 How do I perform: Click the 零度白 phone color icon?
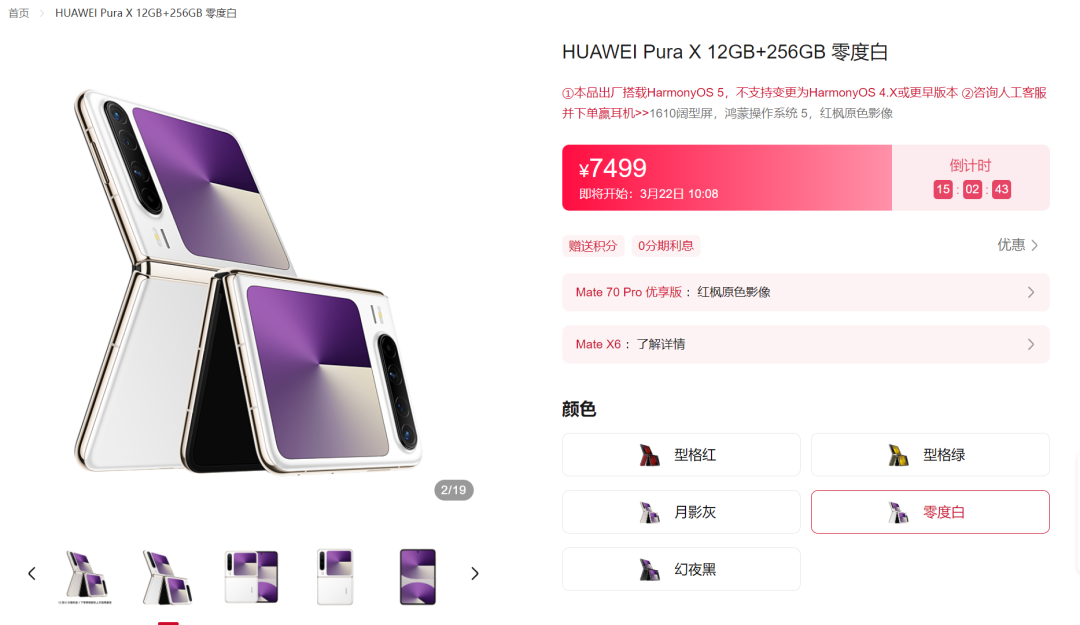pyautogui.click(x=898, y=512)
